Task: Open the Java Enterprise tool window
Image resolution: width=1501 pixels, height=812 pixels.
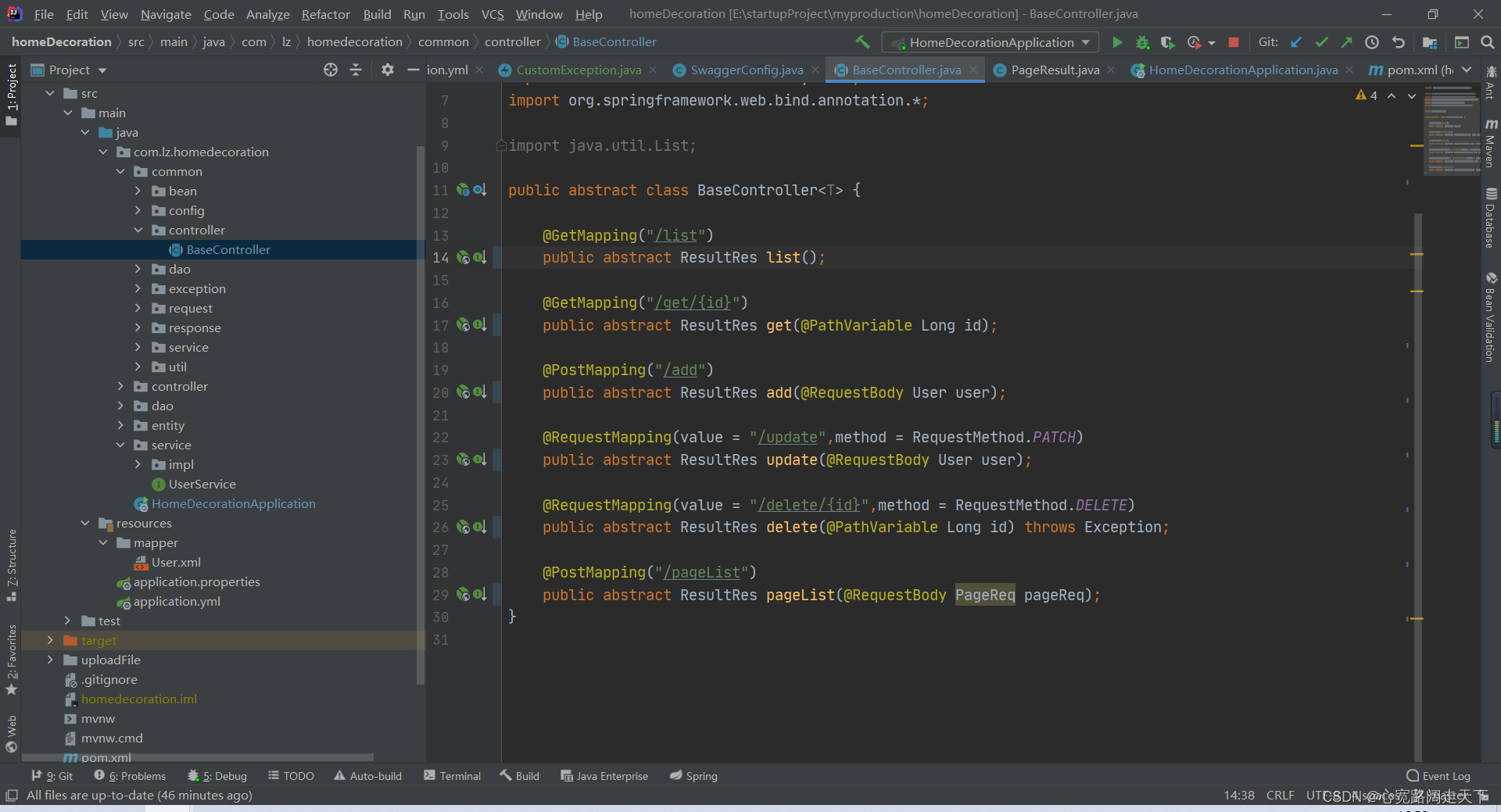Action: coord(604,776)
